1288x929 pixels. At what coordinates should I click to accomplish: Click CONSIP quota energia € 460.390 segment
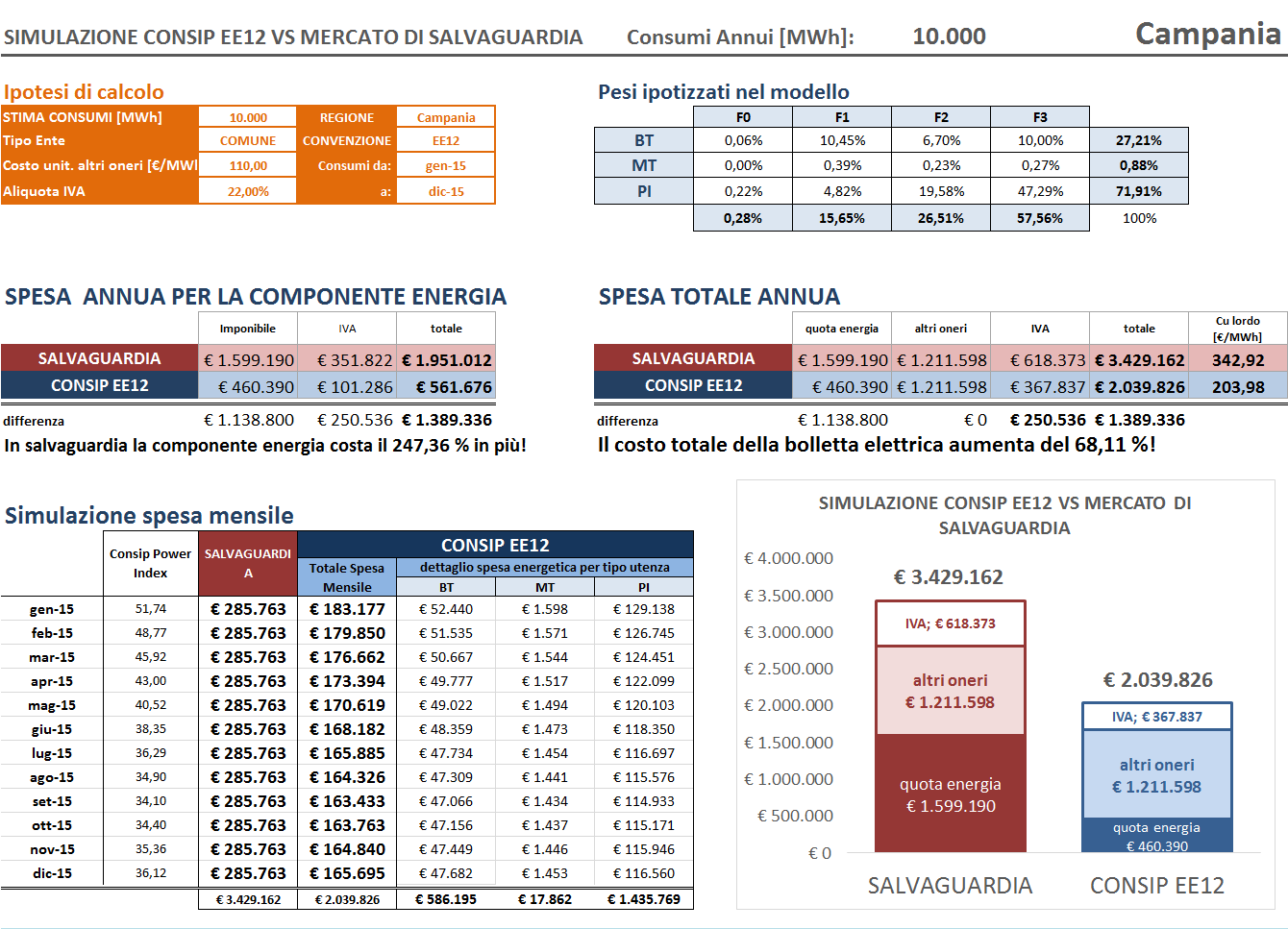pos(1157,836)
